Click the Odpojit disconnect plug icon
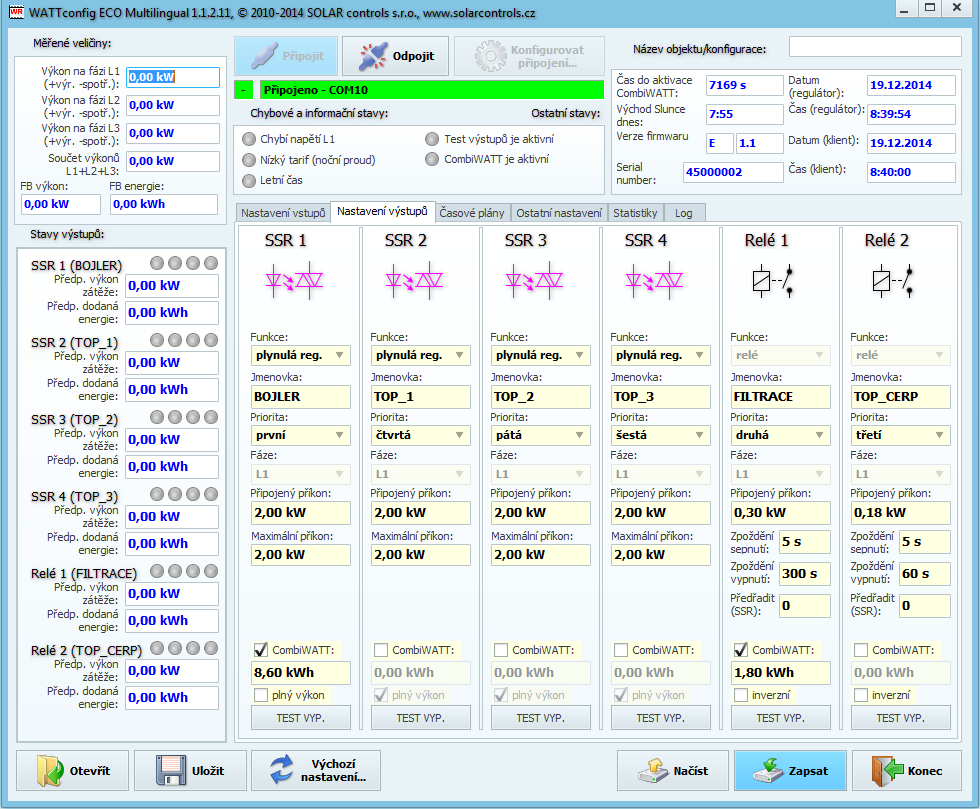Screen dimensions: 980x809 coord(373,56)
